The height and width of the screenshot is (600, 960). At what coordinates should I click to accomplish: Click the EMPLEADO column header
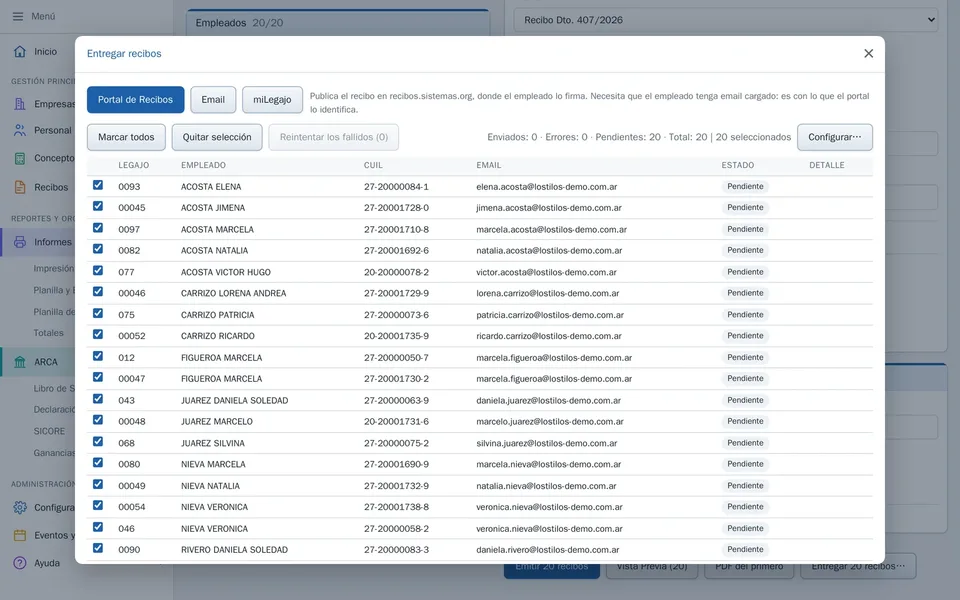pos(203,165)
